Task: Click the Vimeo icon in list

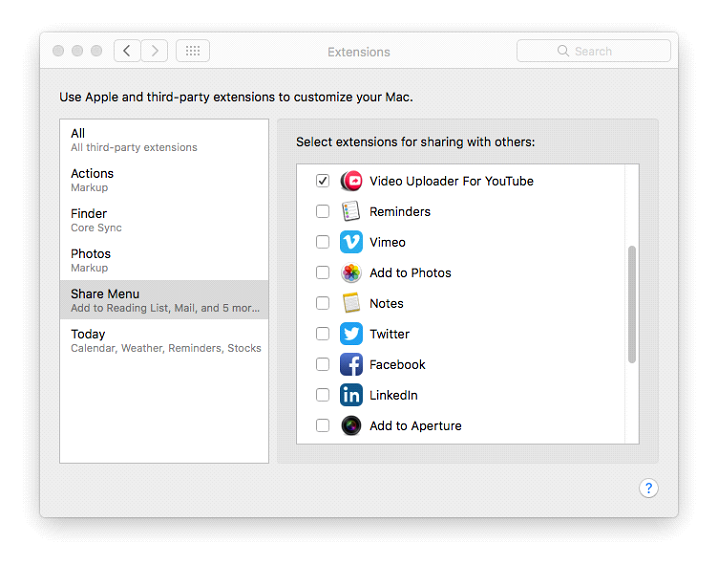Action: pos(351,242)
